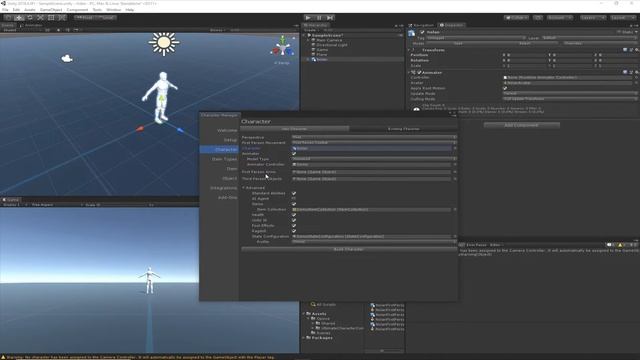Pick object for First Person Arms field
Viewport: 640px width, 360px height.
(455, 172)
